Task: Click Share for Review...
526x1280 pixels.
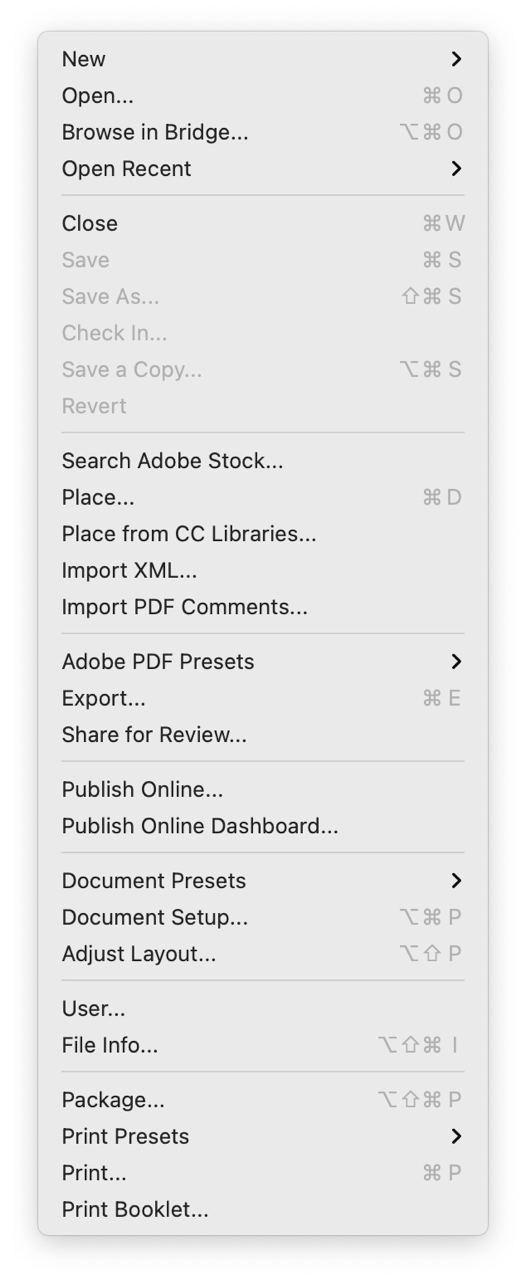Action: (263, 735)
